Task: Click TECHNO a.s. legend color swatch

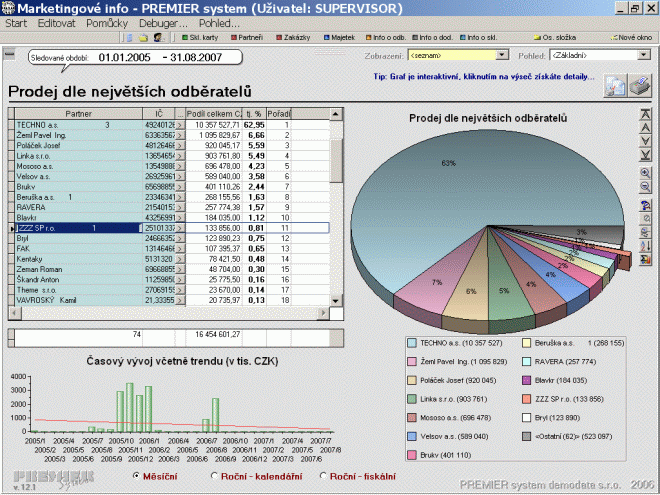Action: (x=412, y=343)
